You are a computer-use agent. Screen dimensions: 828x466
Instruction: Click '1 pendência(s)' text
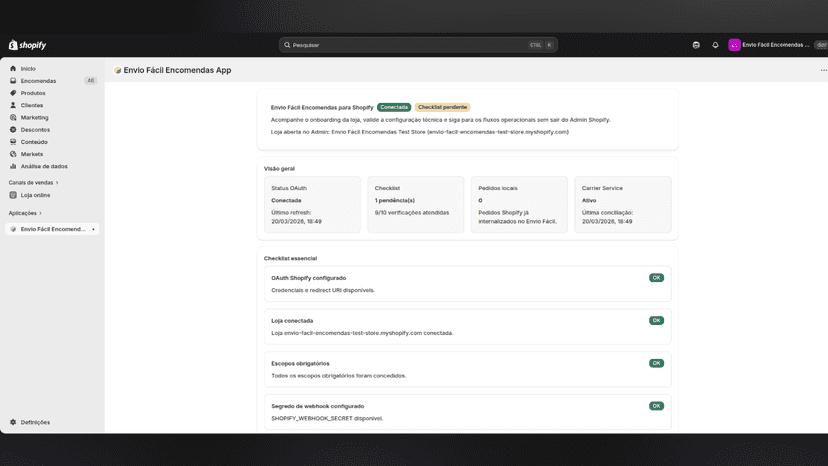click(394, 200)
